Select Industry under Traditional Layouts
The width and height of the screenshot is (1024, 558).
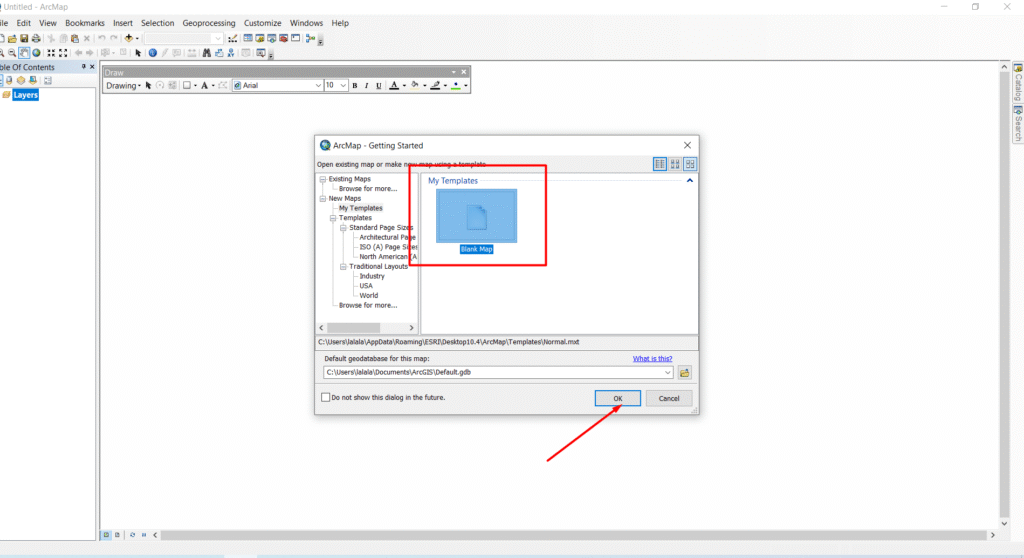tap(372, 276)
